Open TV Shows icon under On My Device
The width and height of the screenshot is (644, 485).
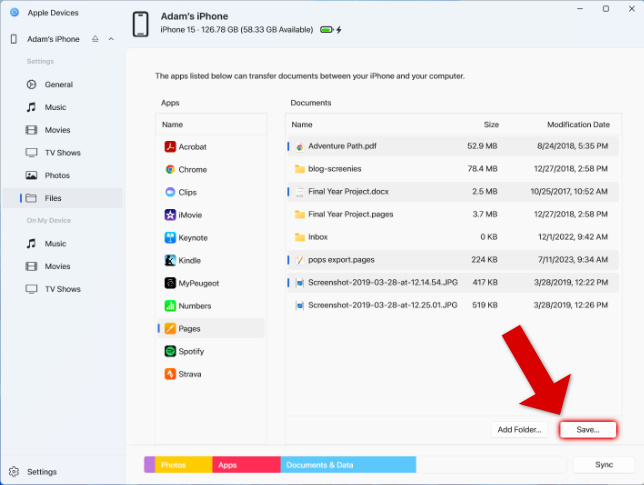click(31, 289)
